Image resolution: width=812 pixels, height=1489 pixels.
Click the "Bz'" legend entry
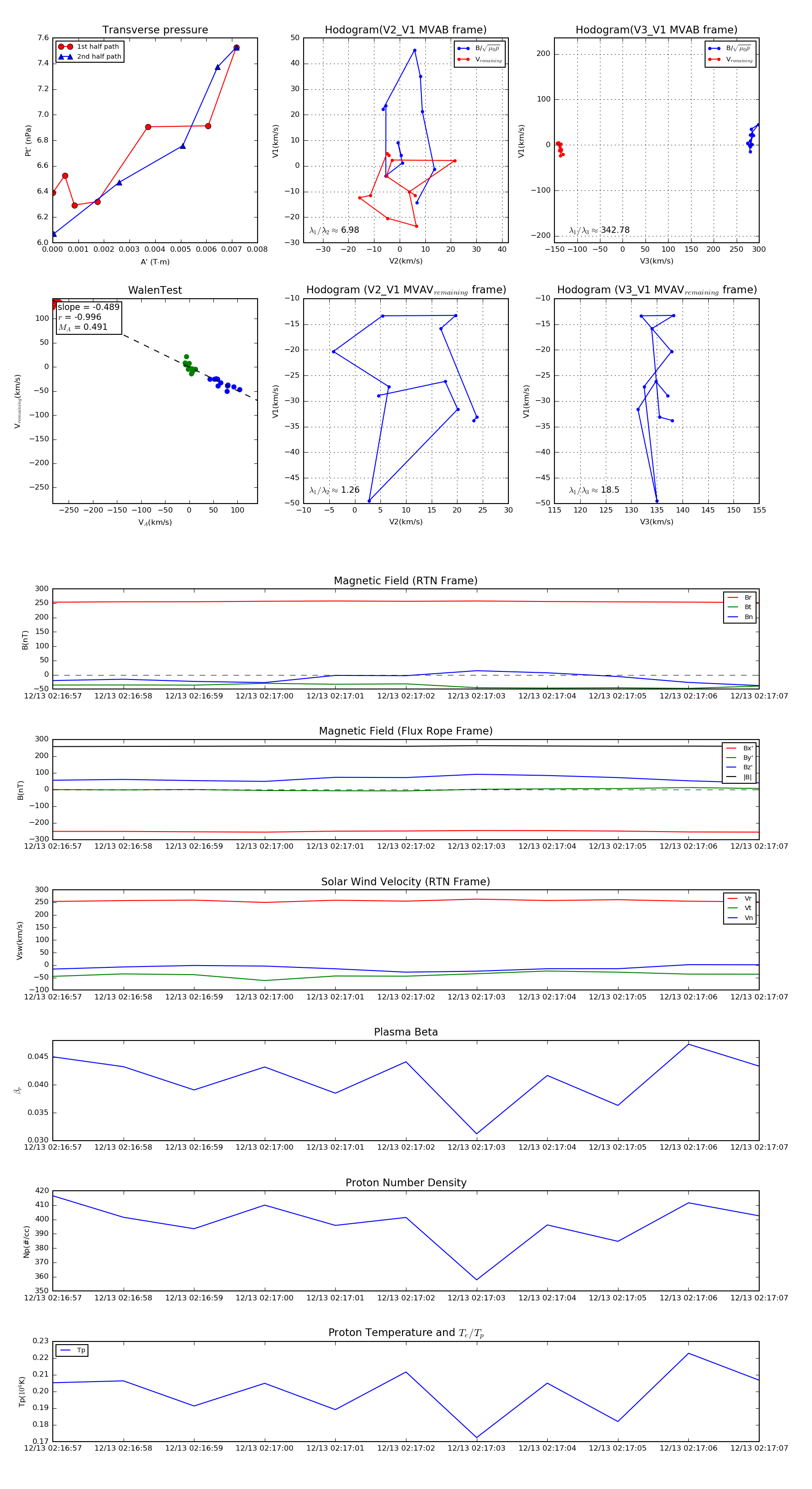click(x=739, y=768)
